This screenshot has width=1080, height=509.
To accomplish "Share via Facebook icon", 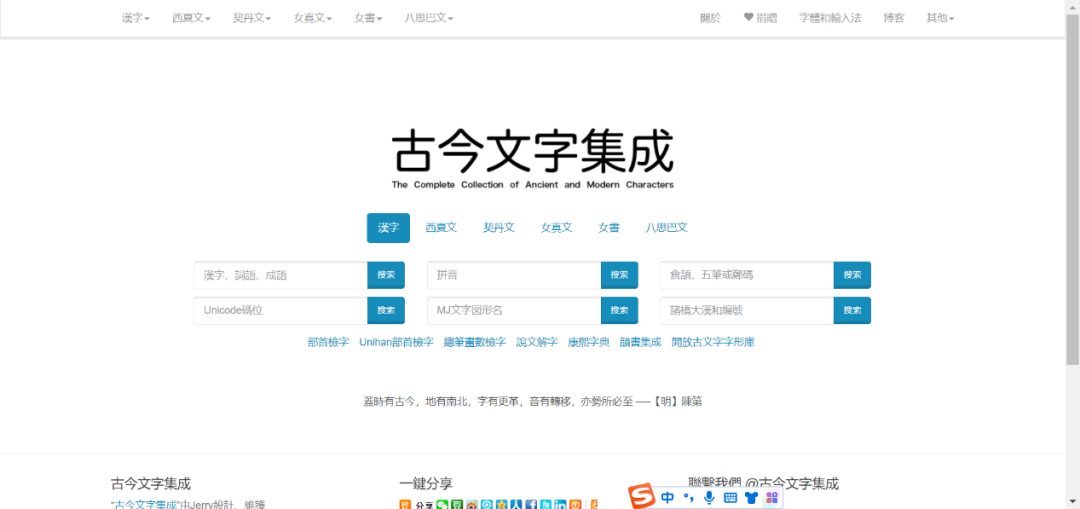I will coord(531,505).
